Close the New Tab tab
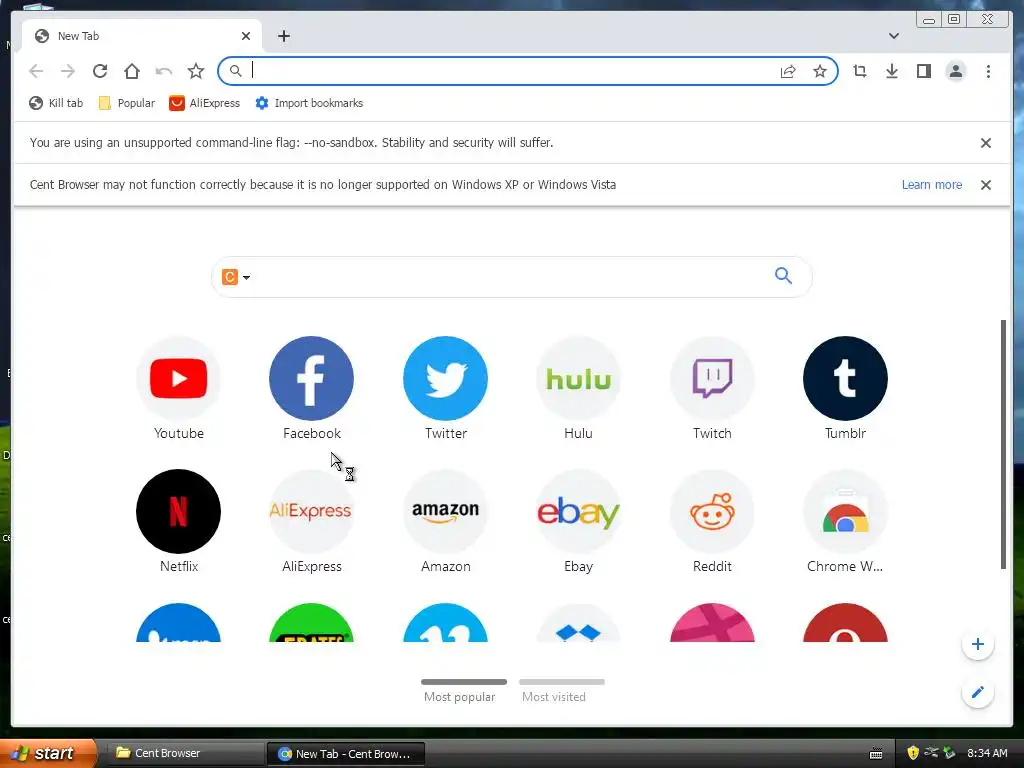The image size is (1024, 768). pyautogui.click(x=246, y=36)
